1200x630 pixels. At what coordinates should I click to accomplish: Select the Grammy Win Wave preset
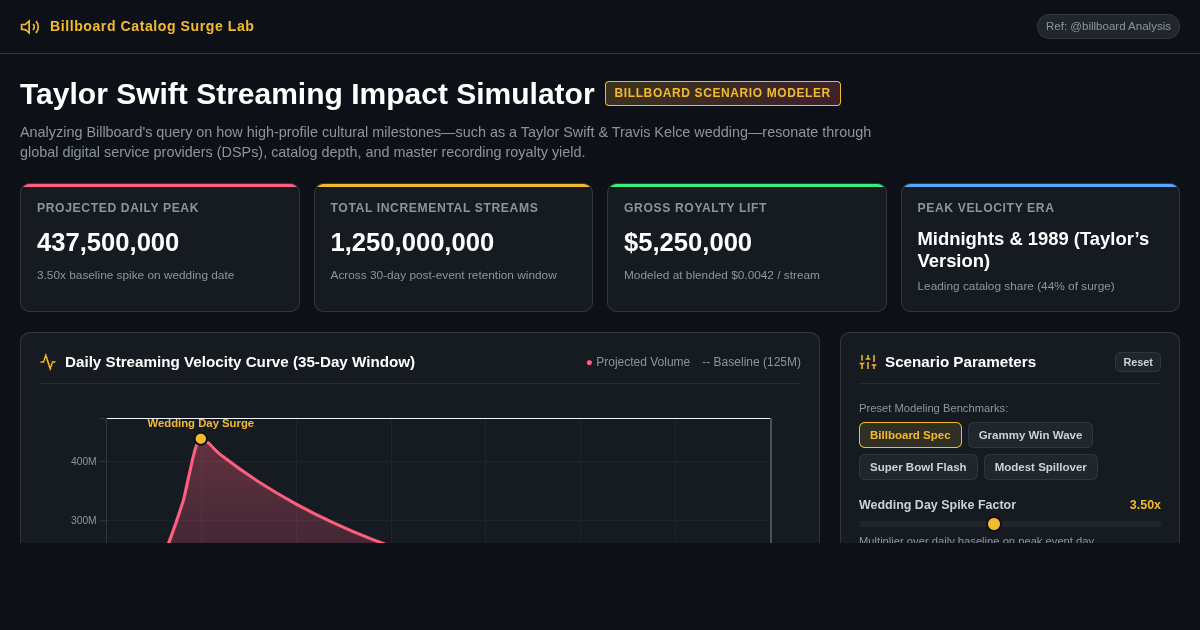click(x=1030, y=435)
